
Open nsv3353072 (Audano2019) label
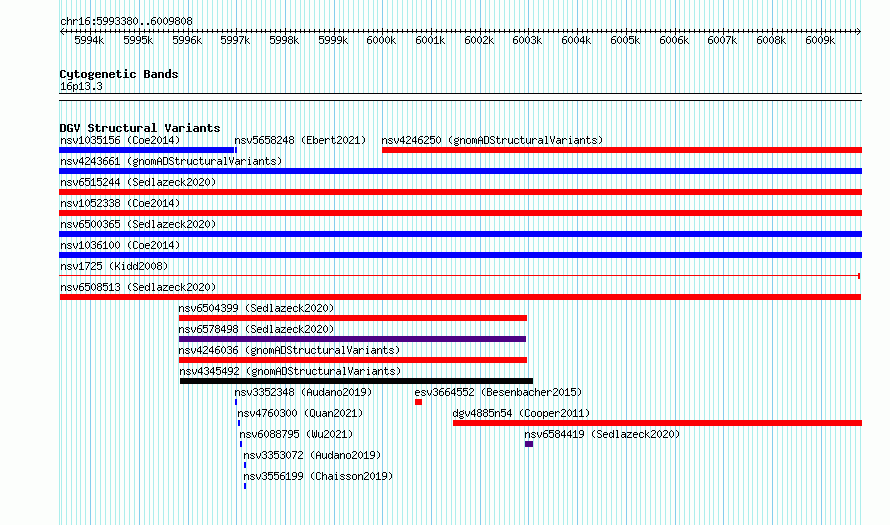click(312, 455)
